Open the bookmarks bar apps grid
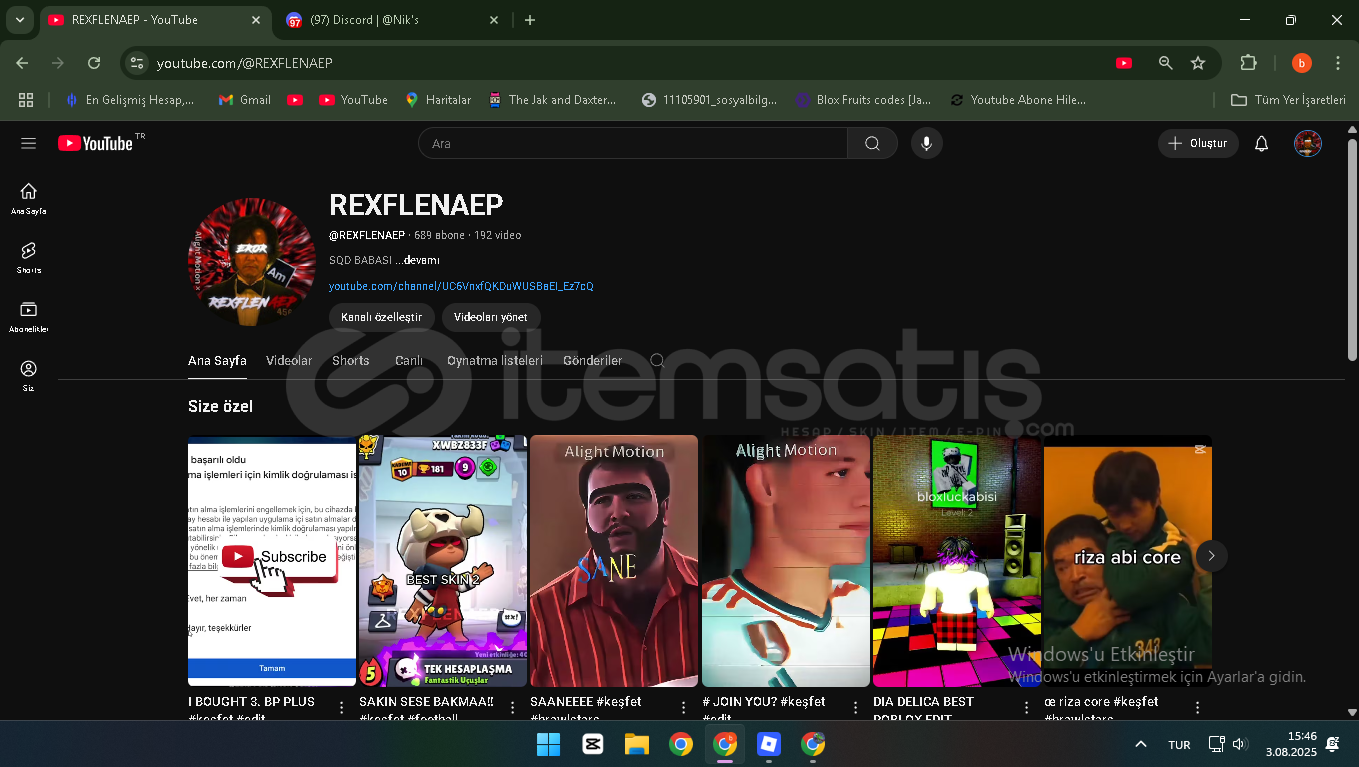Screen dimensions: 1359x767 pos(26,99)
